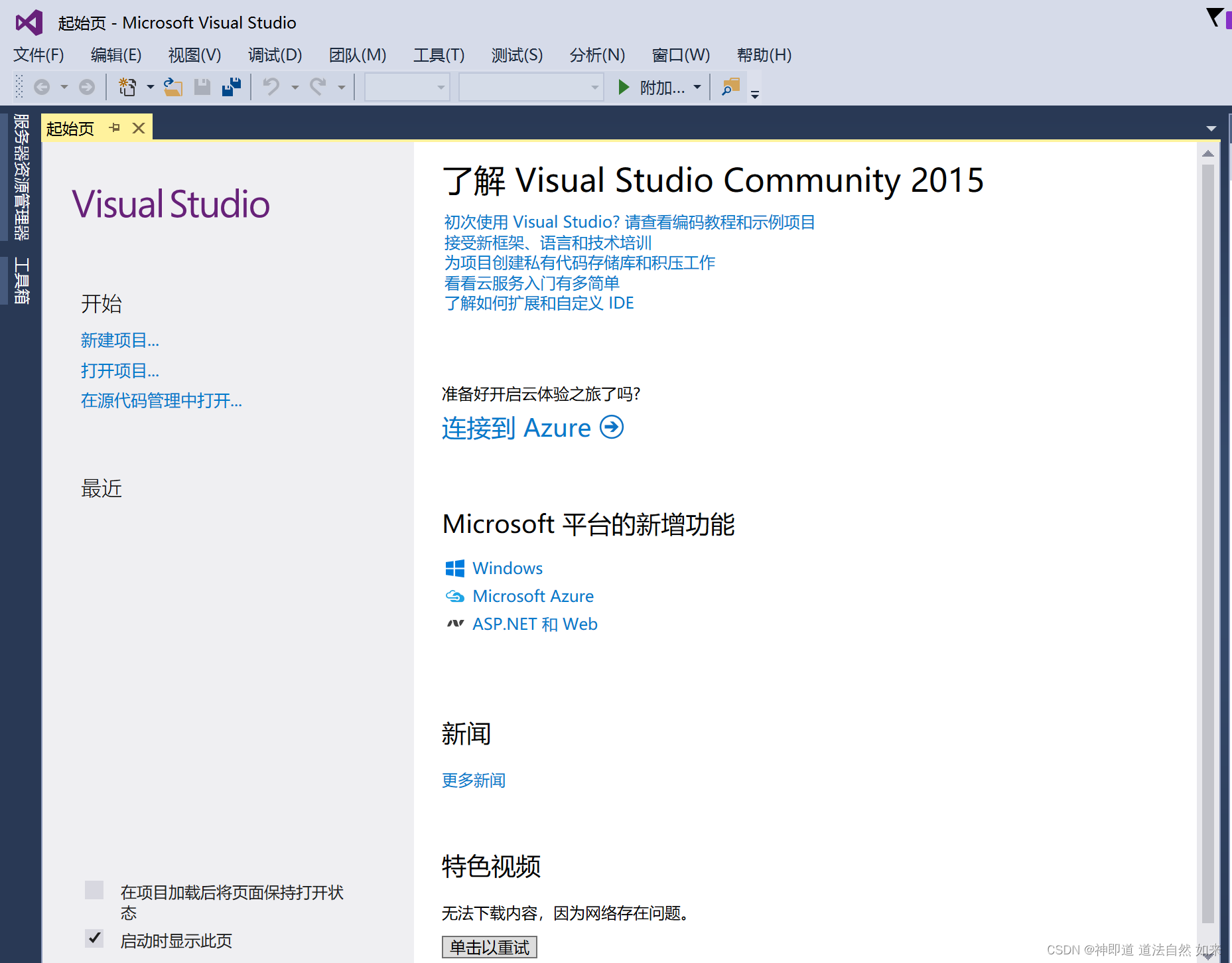Open the 调试(D) menu

coord(275,55)
